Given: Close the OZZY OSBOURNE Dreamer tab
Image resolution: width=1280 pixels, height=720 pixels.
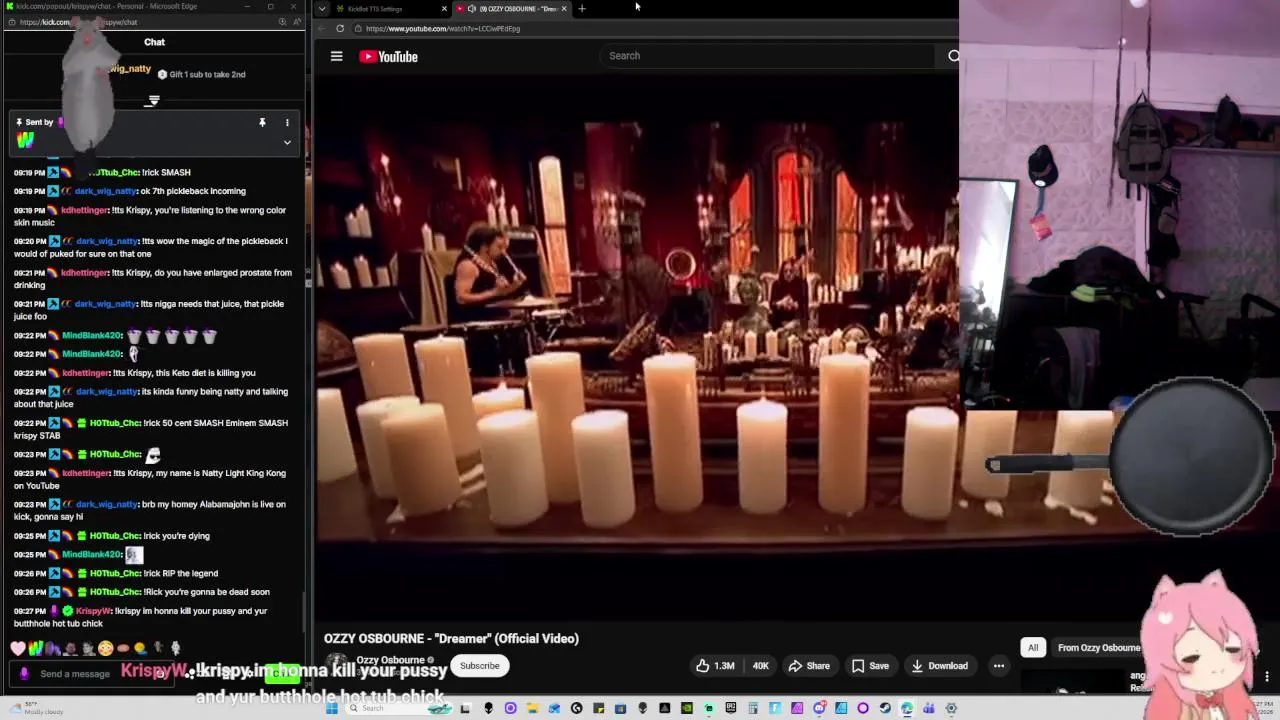Looking at the screenshot, I should (564, 9).
